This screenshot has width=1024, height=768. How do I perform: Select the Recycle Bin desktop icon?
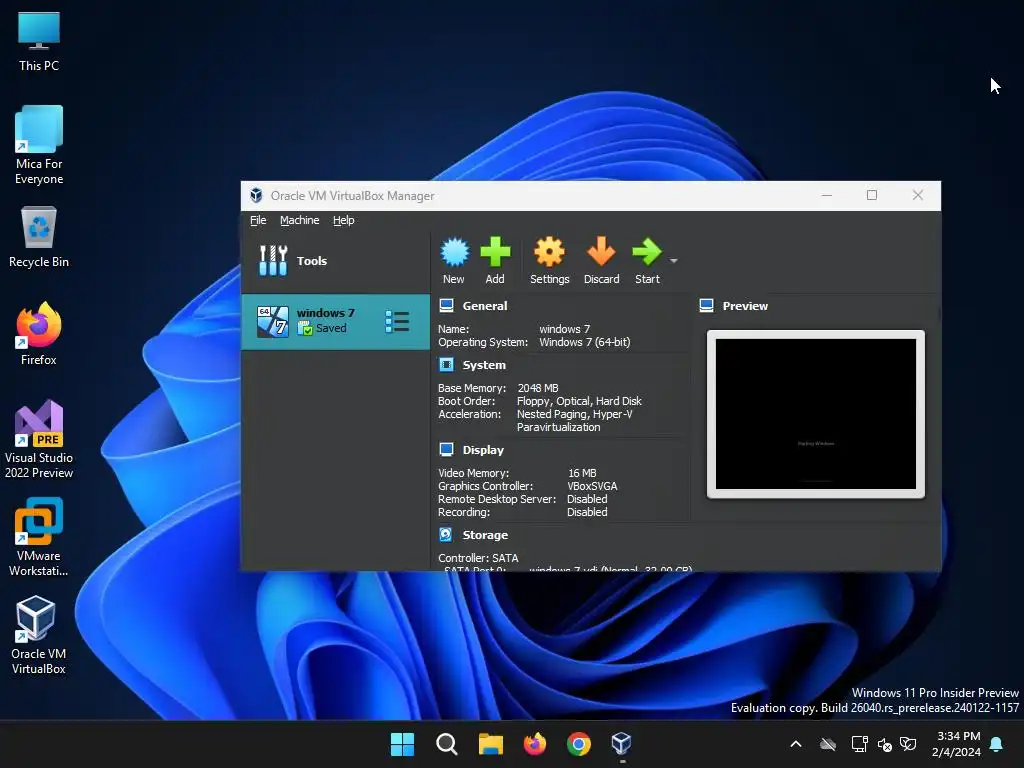39,238
